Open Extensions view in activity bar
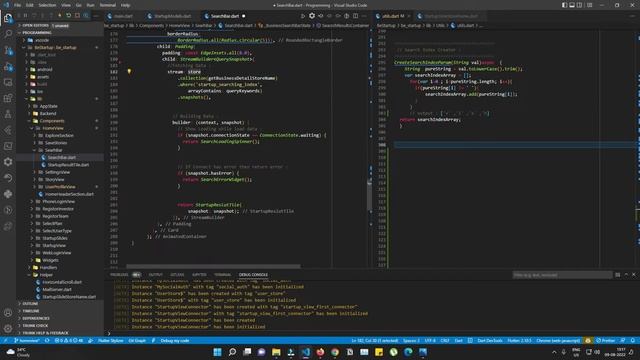640x360 pixels. [x=8, y=98]
